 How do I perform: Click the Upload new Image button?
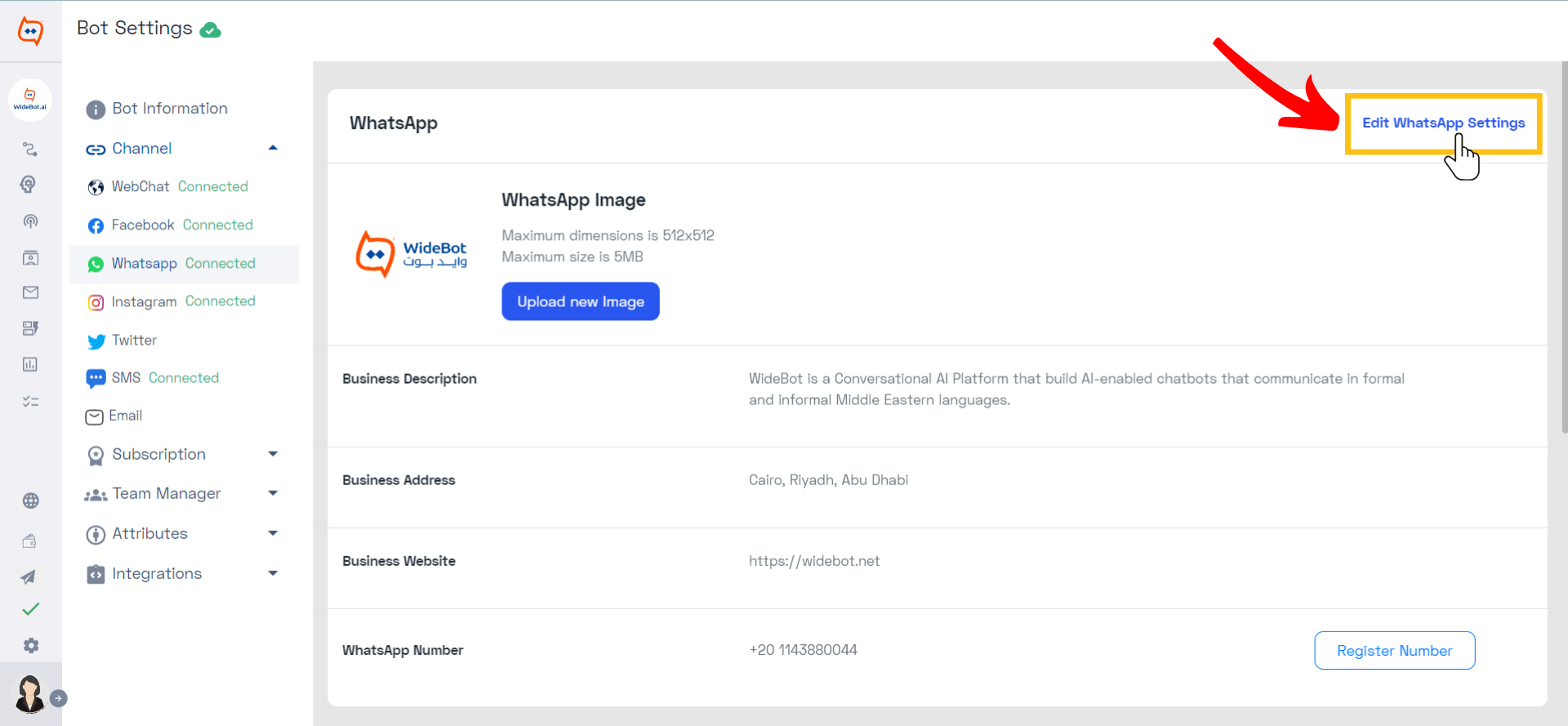[x=581, y=301]
